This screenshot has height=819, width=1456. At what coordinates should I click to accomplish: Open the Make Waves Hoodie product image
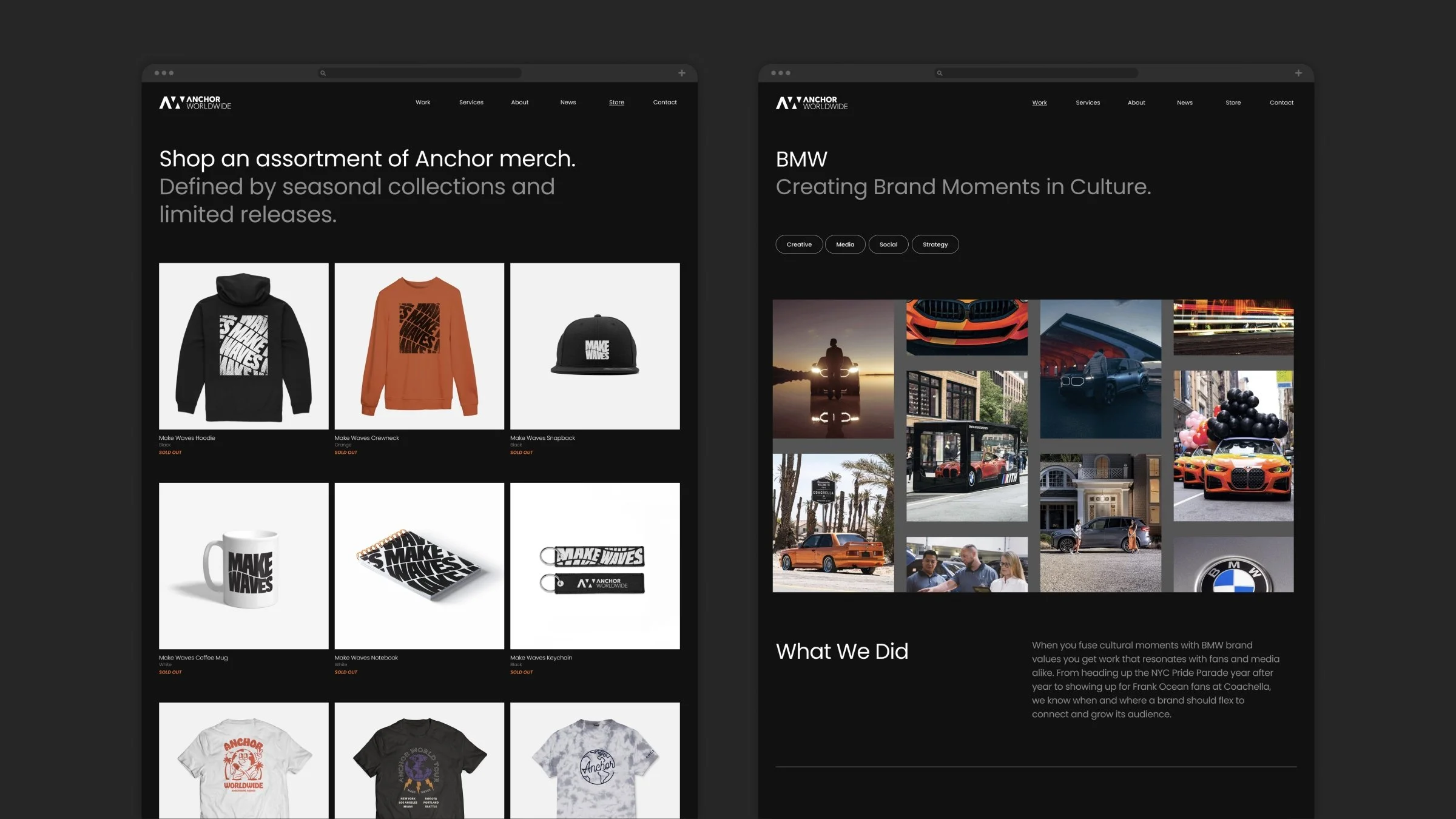243,346
